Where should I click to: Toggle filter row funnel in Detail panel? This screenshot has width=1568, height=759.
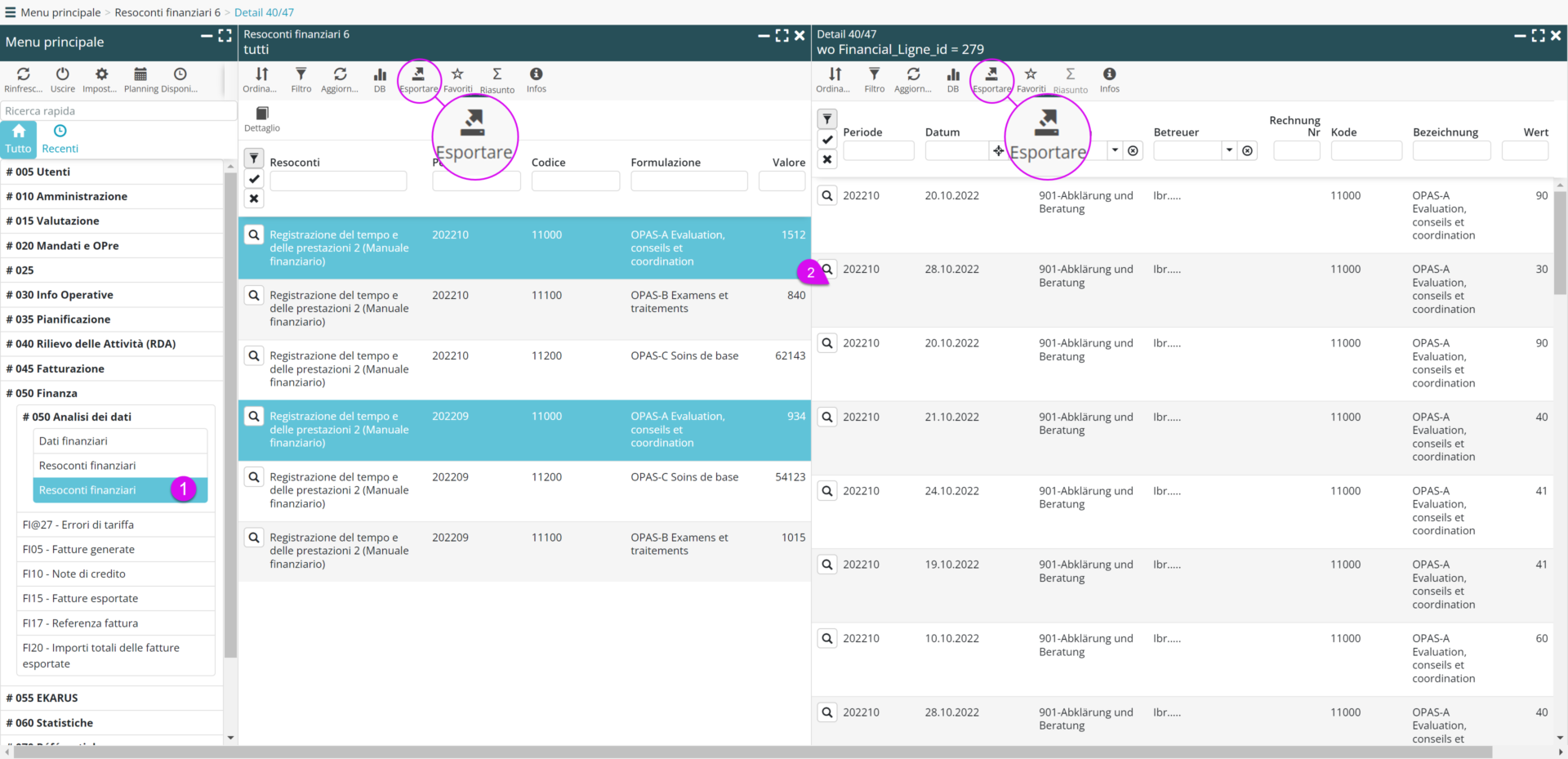point(827,119)
